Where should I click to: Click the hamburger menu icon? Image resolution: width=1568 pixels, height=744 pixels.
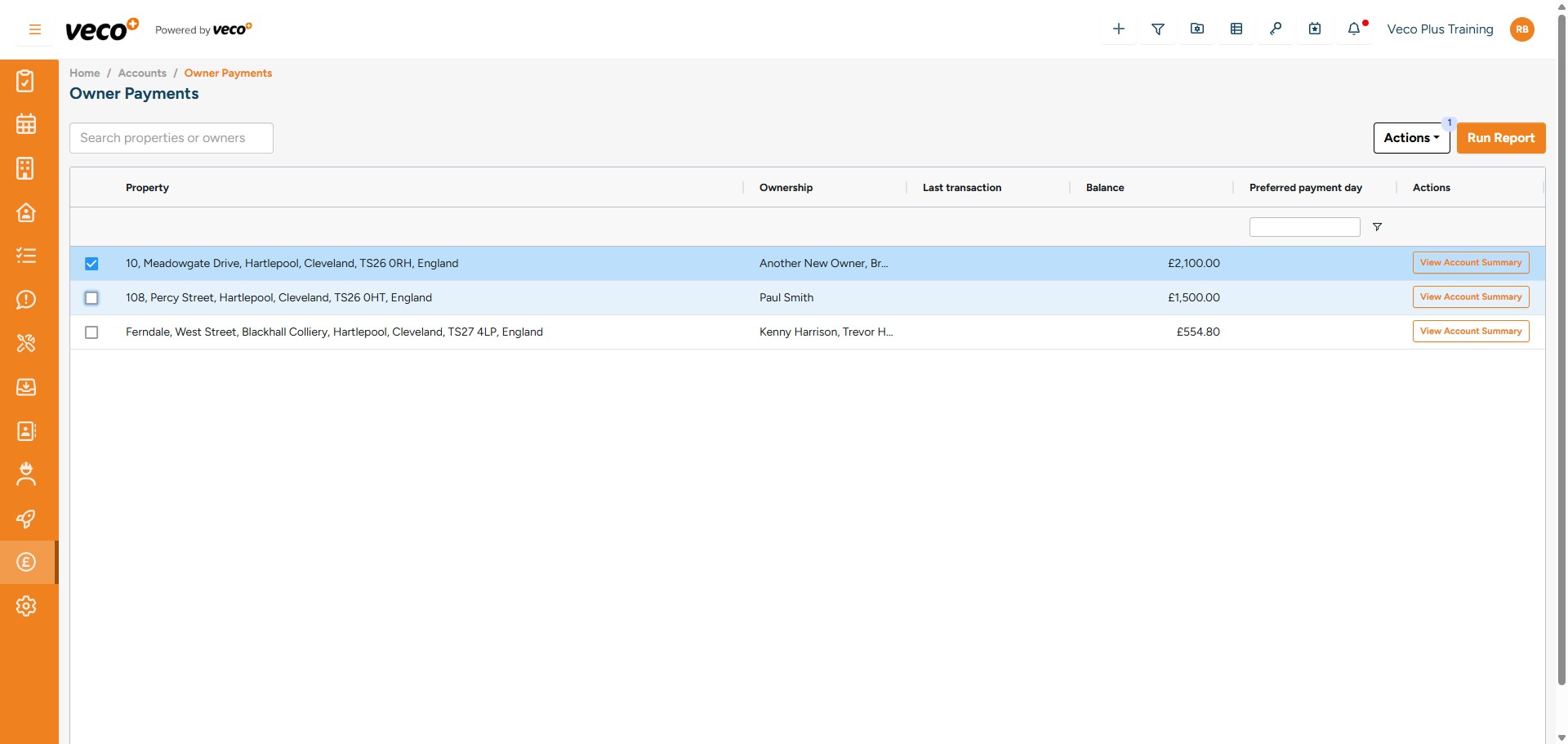(x=35, y=29)
